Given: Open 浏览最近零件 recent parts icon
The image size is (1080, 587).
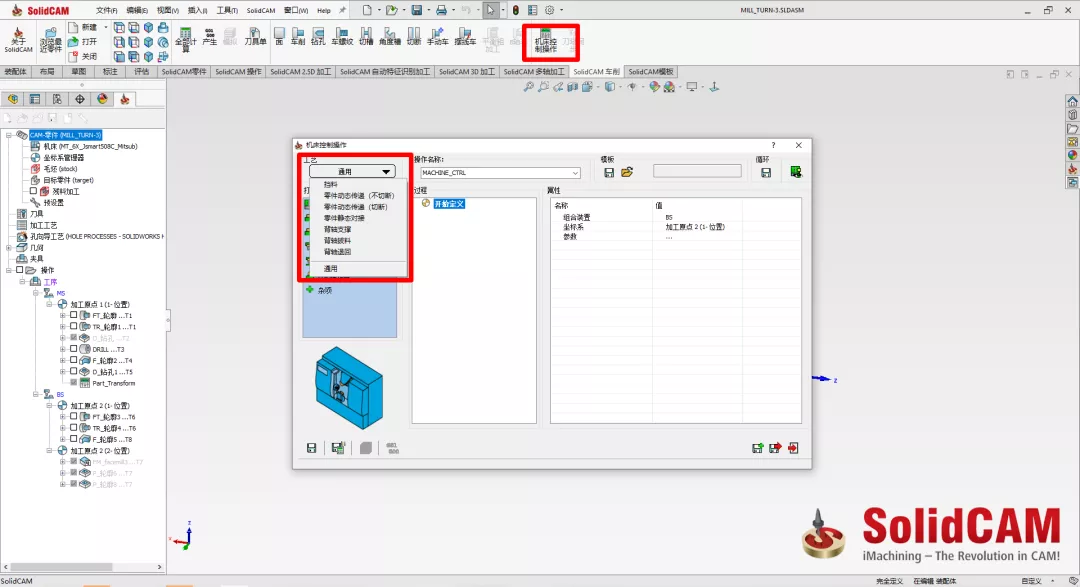Looking at the screenshot, I should click(50, 40).
